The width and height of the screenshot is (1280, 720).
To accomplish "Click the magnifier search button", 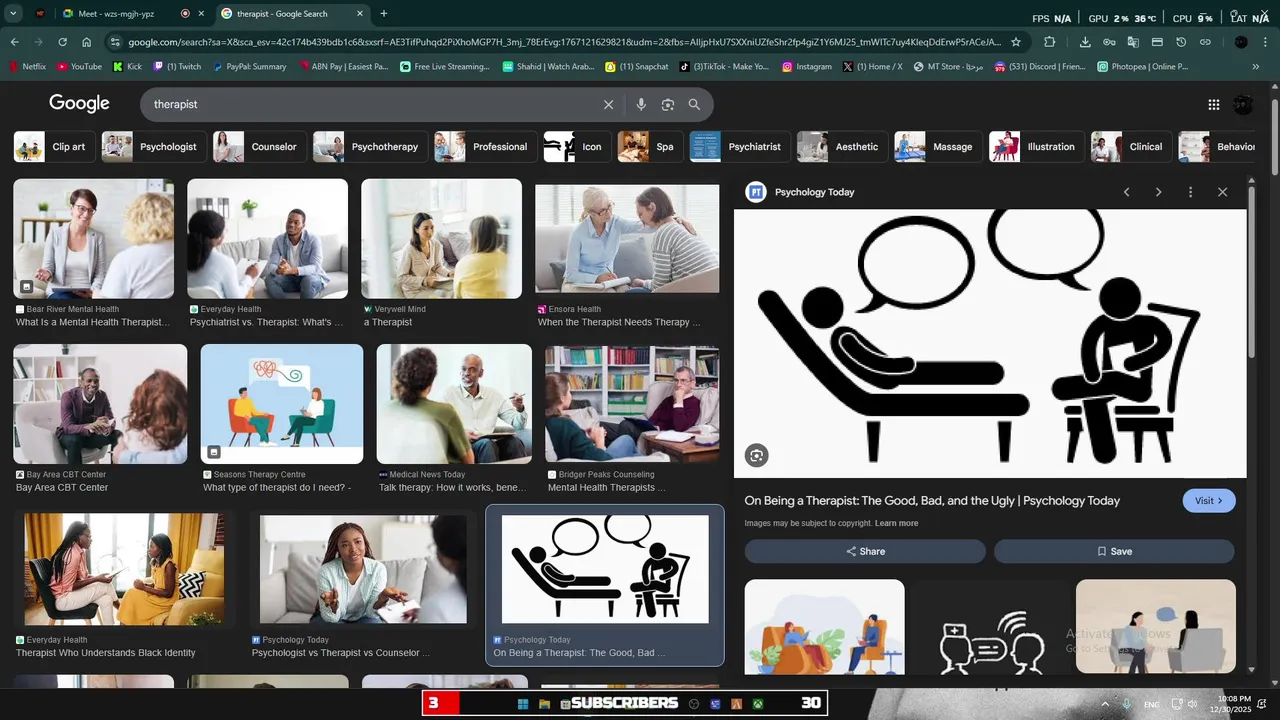I will point(694,104).
